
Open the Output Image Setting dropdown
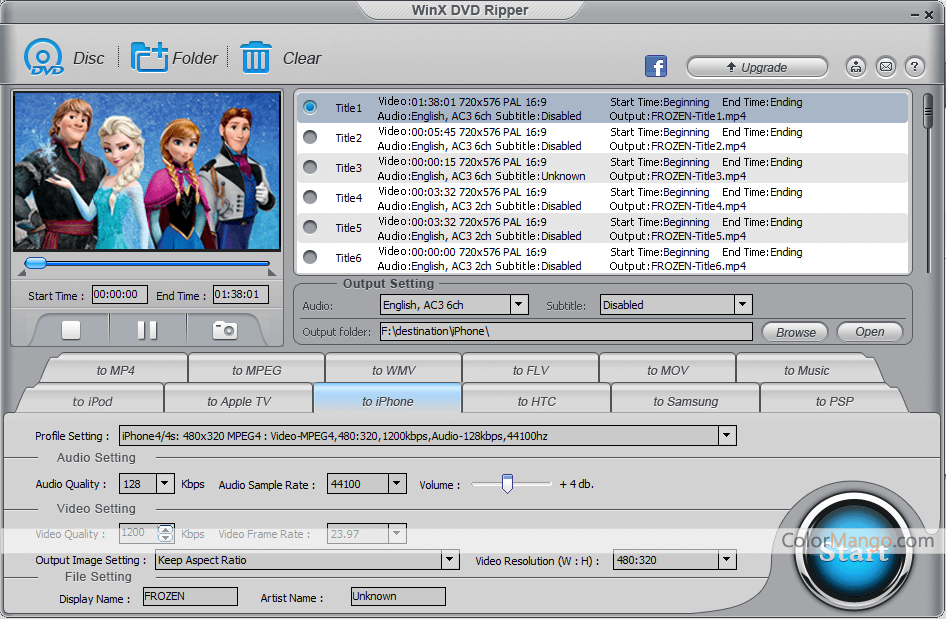point(449,560)
